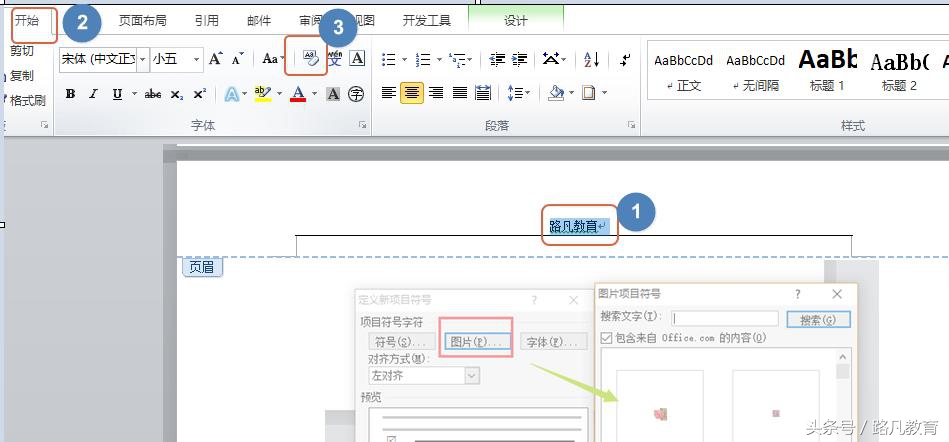Click the paragraph Shading paint bucket
Image resolution: width=949 pixels, height=442 pixels.
point(556,93)
